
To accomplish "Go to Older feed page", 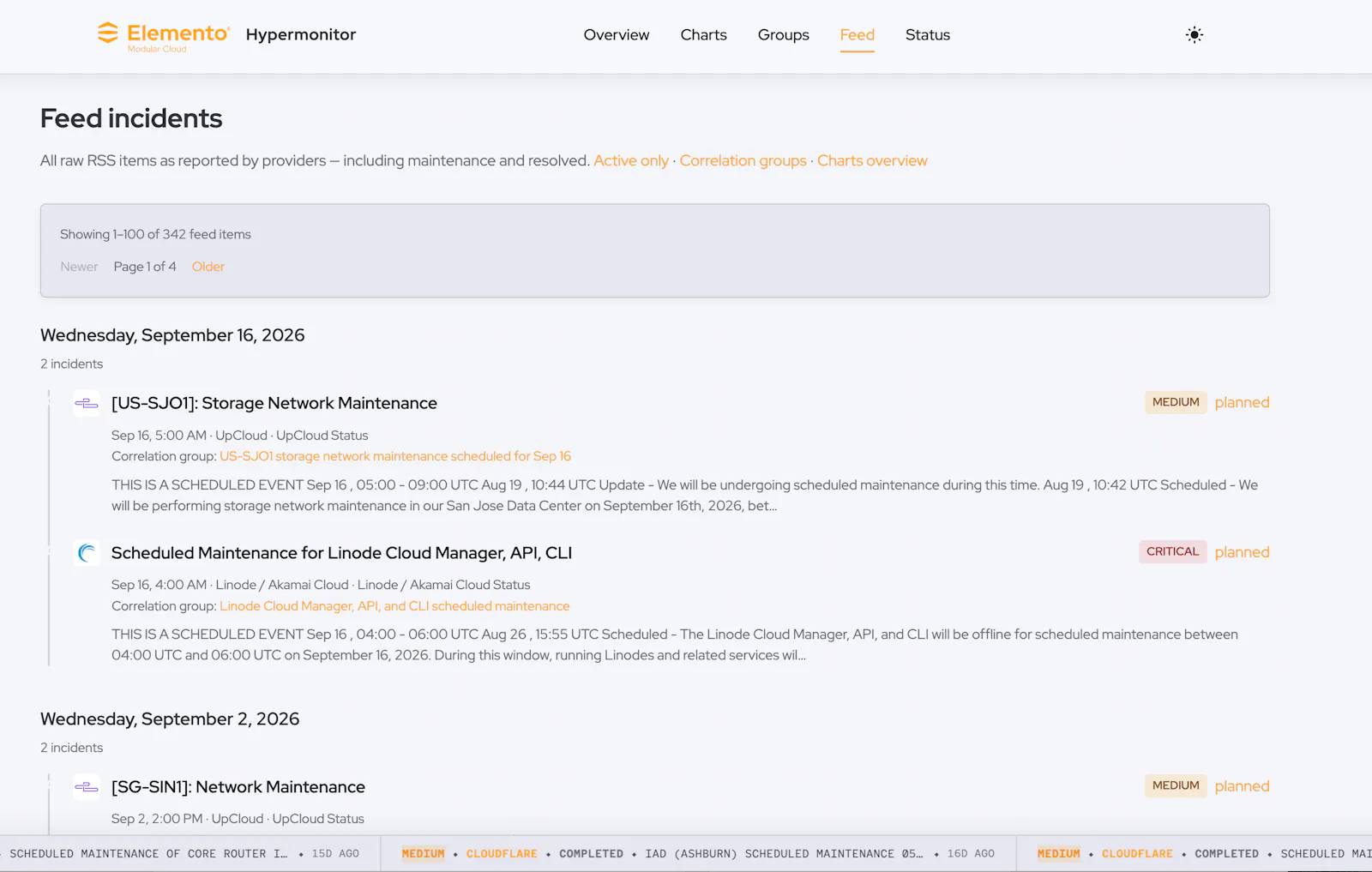I will (x=208, y=267).
